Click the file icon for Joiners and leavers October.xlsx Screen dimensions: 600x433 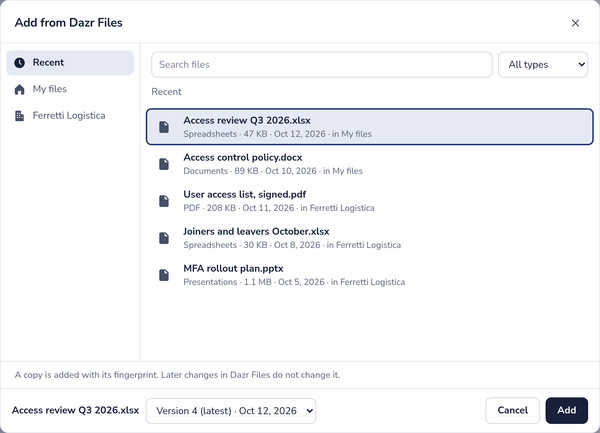164,238
